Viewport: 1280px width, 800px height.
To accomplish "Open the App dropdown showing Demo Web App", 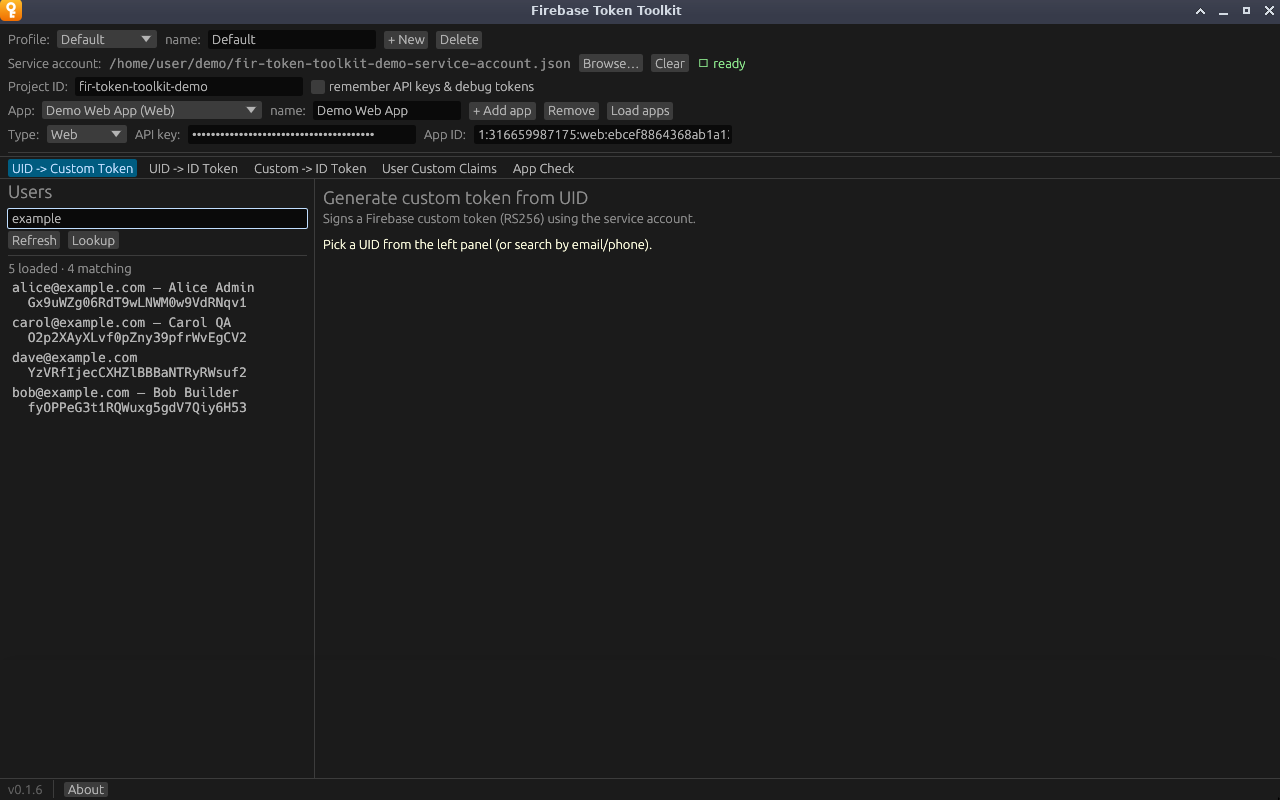I will pyautogui.click(x=151, y=111).
